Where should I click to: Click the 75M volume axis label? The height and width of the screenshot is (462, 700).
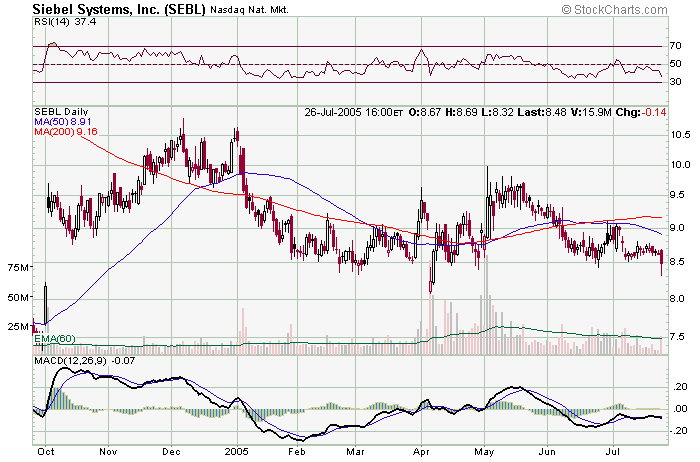pyautogui.click(x=18, y=267)
